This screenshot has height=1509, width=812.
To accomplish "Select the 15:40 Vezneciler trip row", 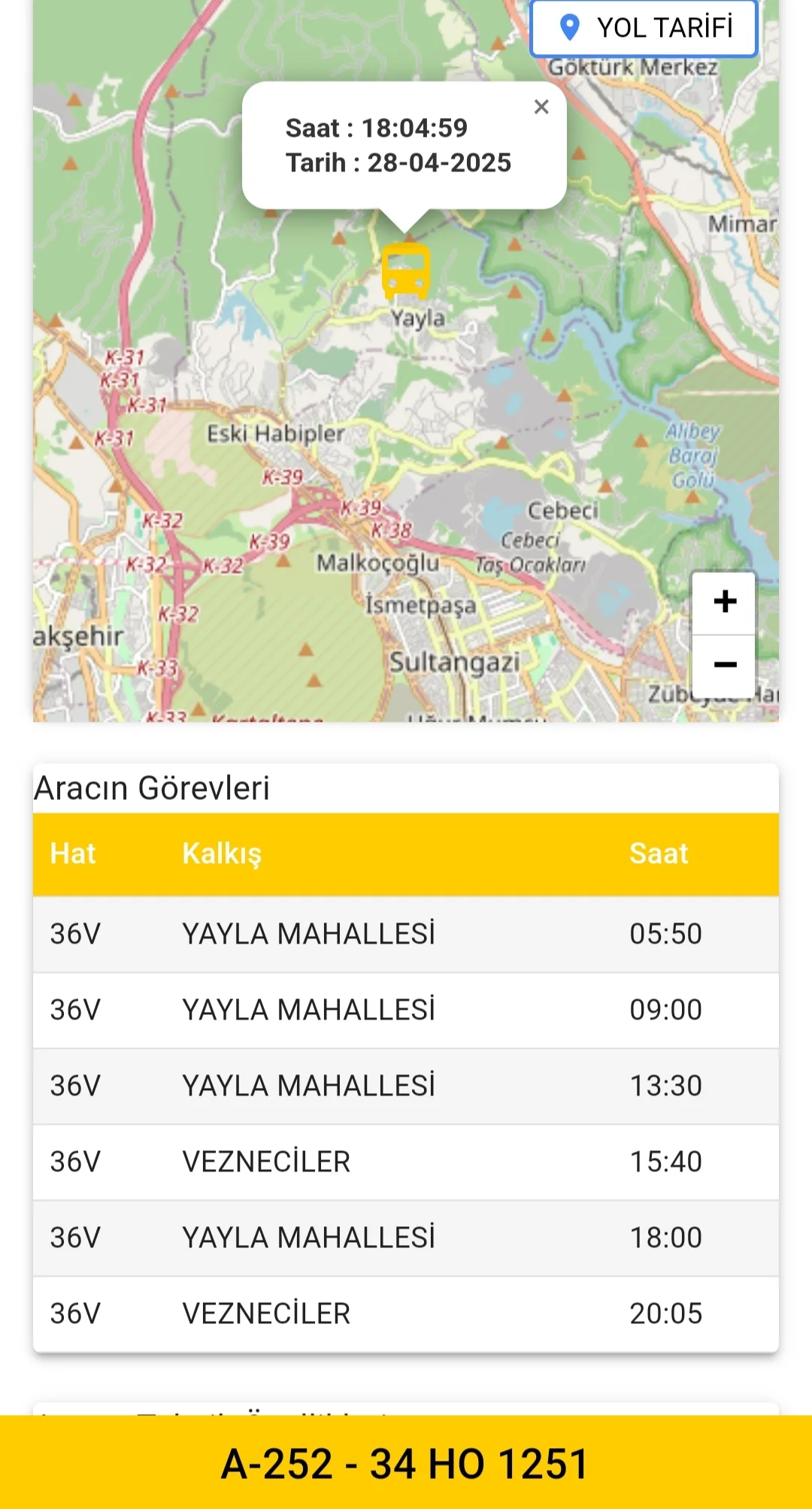I will [406, 1162].
